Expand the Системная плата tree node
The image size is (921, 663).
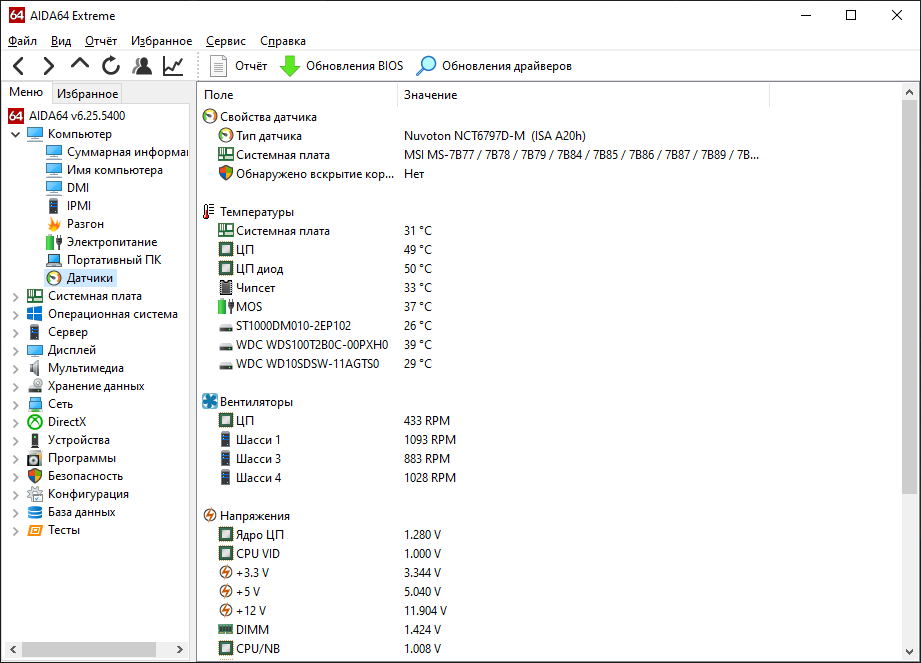(16, 297)
